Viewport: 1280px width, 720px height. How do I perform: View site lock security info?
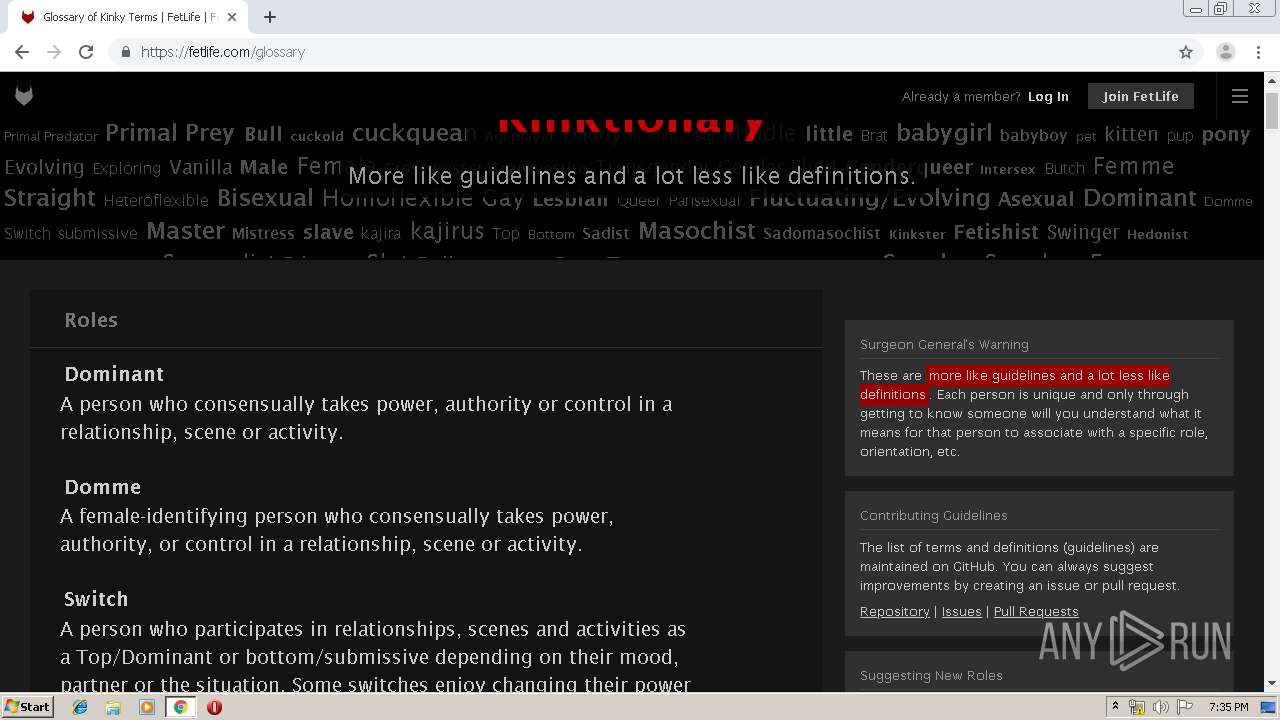(125, 52)
